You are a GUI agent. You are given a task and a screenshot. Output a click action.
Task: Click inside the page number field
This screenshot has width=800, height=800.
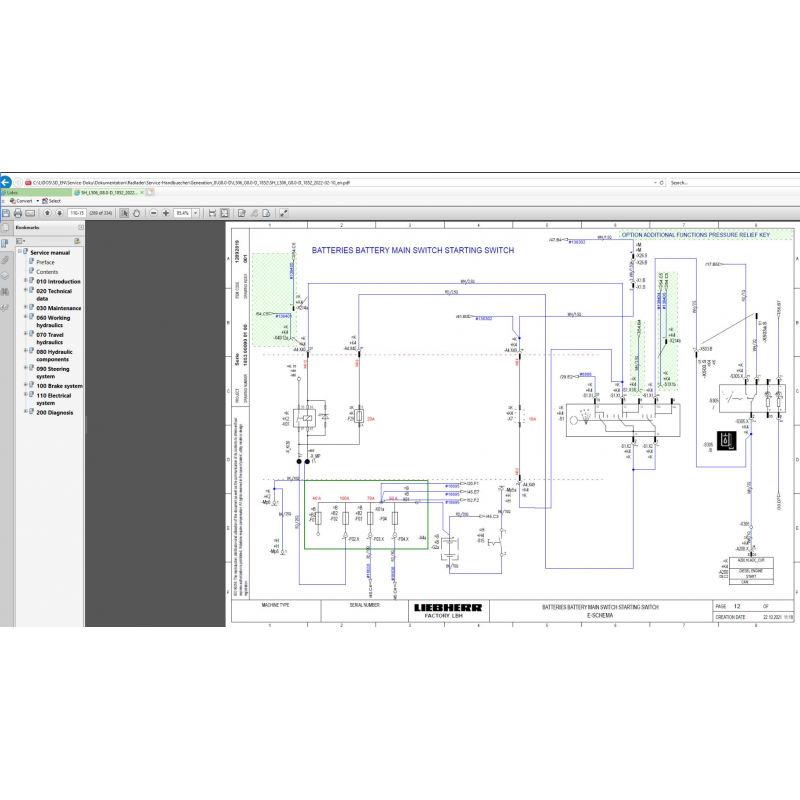76,213
